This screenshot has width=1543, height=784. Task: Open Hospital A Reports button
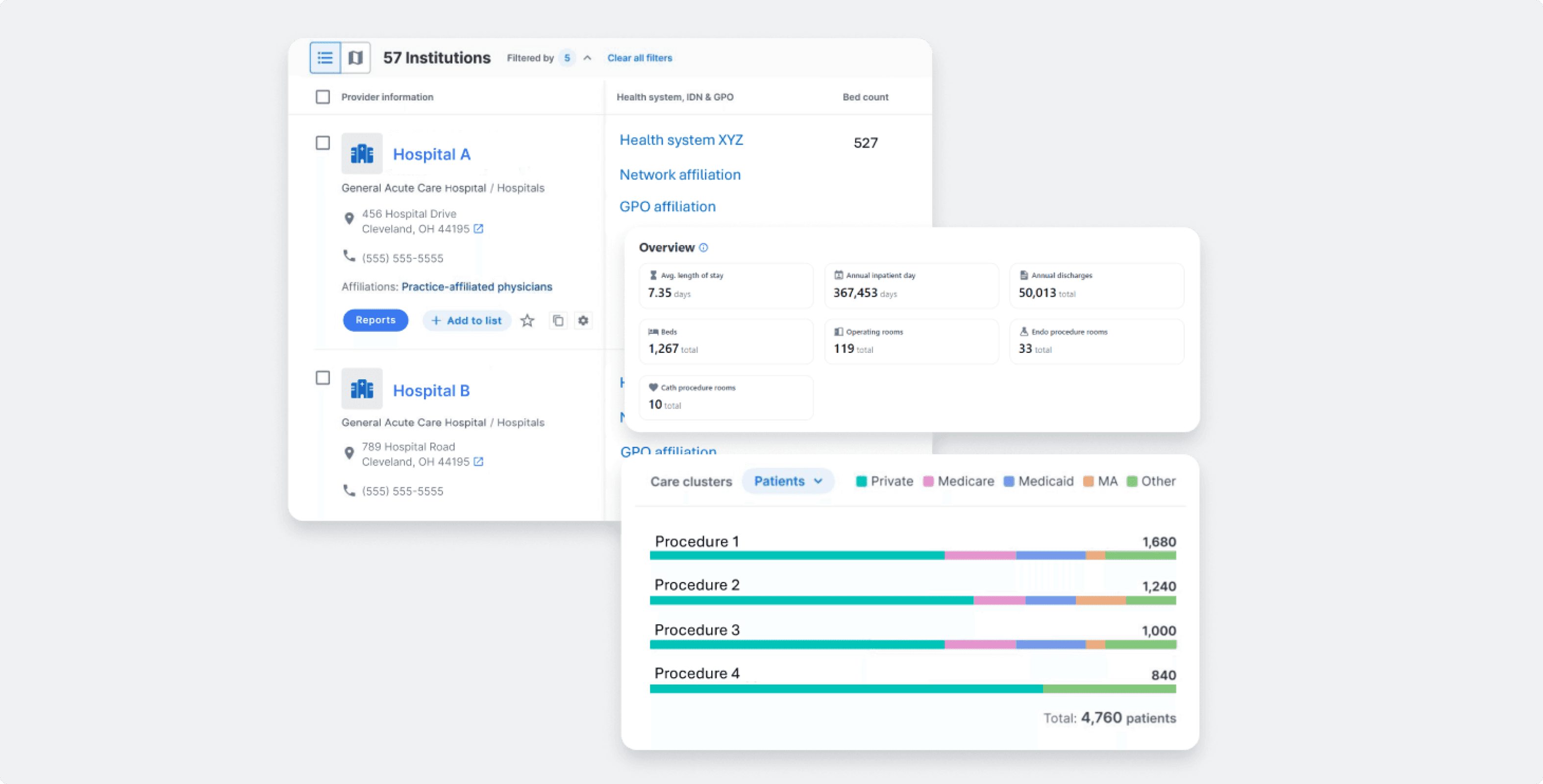[375, 320]
